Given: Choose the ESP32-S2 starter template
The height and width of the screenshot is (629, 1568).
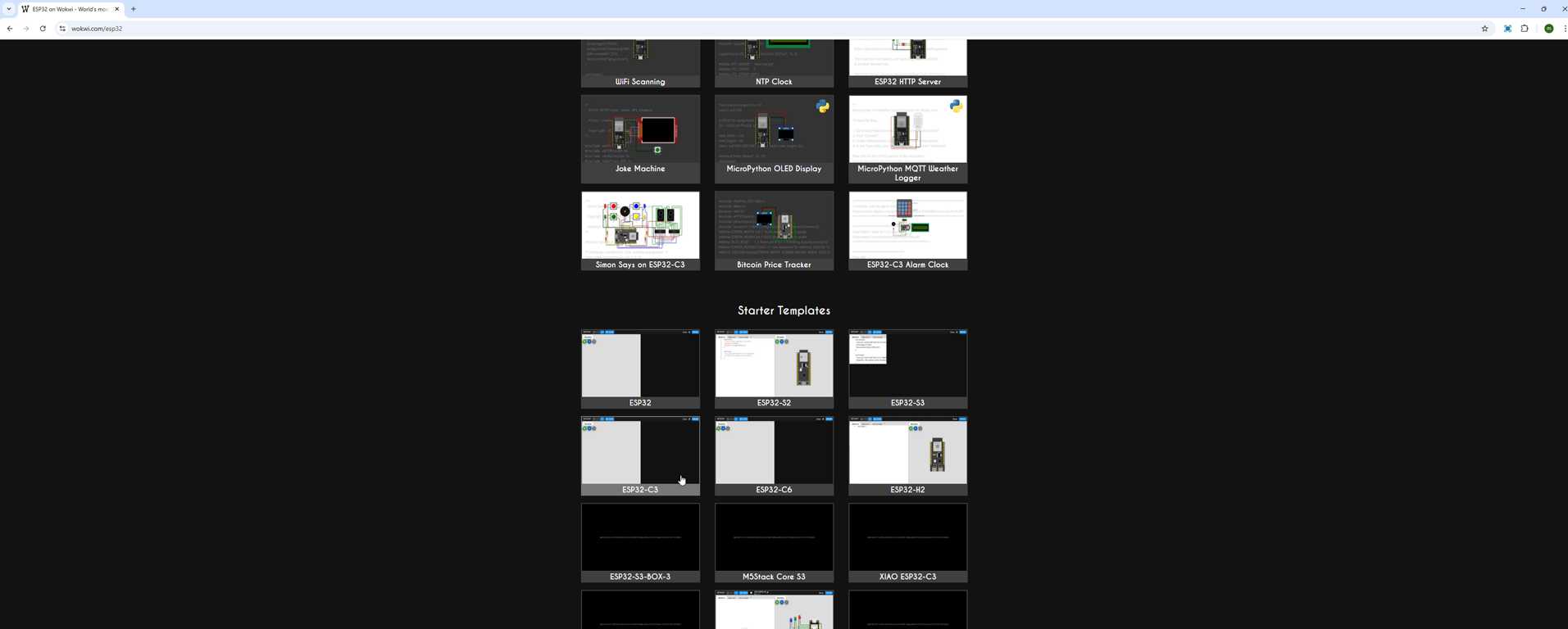Looking at the screenshot, I should 774,369.
